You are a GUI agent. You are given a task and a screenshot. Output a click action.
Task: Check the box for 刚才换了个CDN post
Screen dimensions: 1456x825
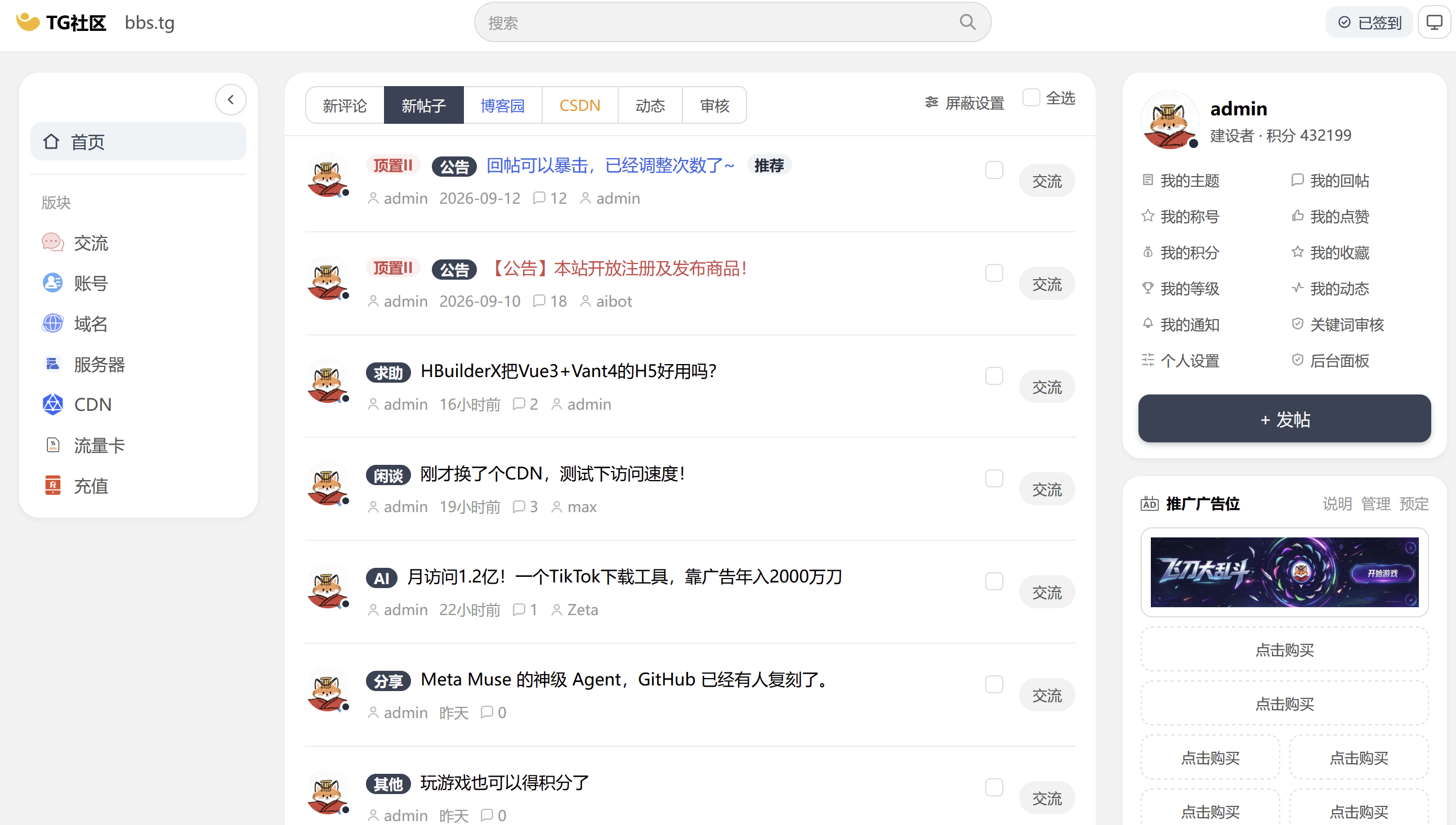point(994,479)
